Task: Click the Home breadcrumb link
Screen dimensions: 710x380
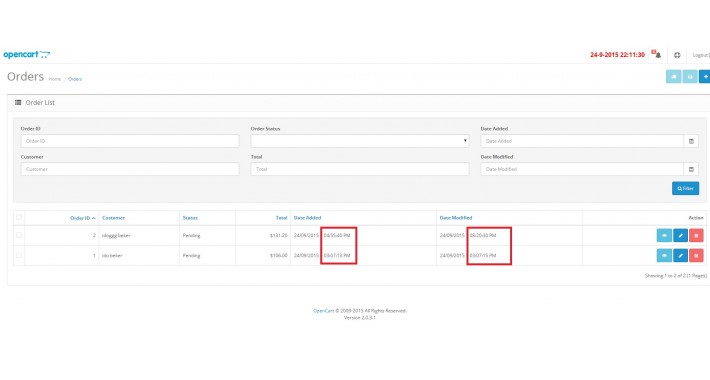Action: pyautogui.click(x=55, y=79)
